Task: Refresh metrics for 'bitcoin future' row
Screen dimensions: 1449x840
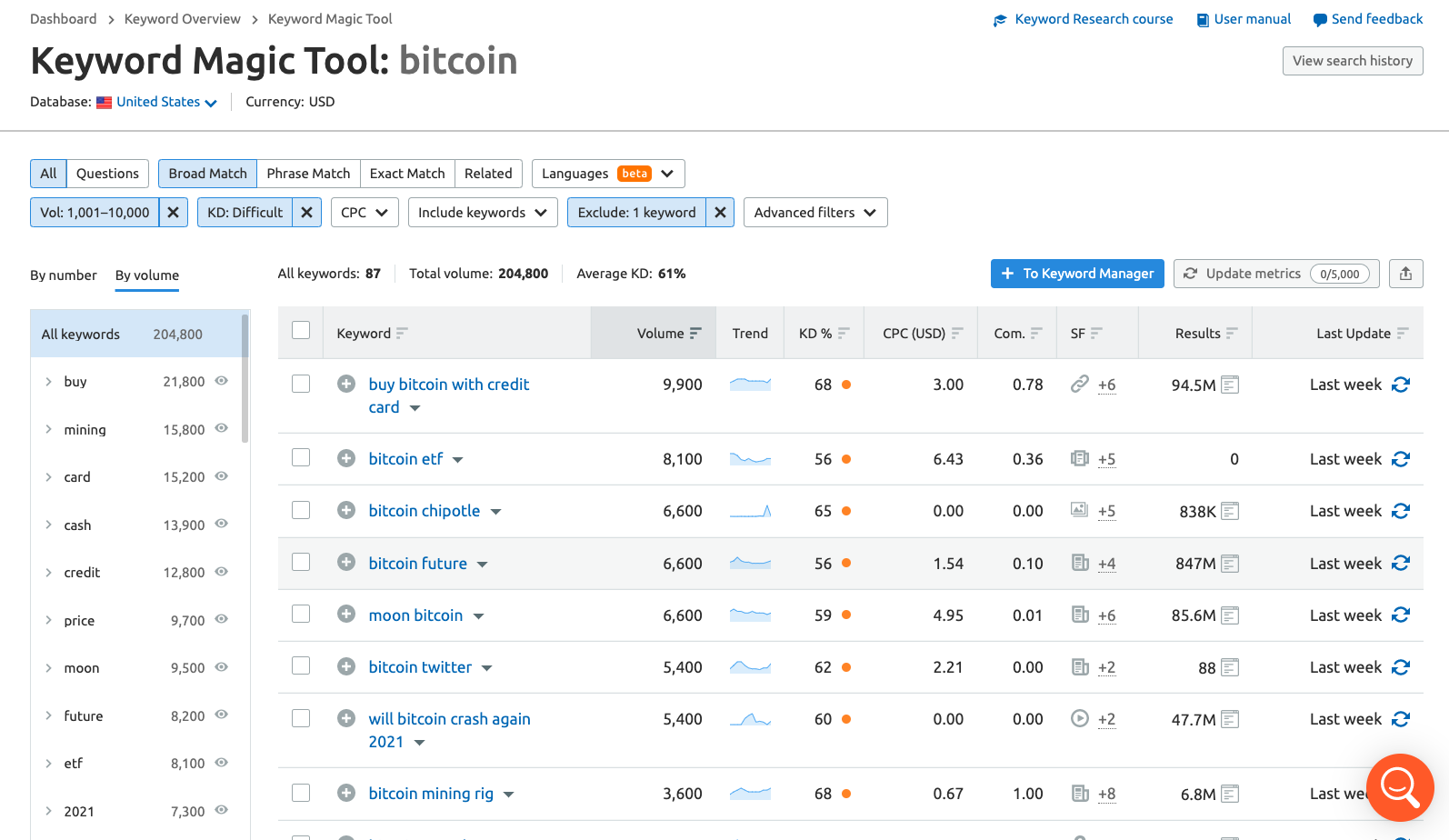Action: click(1401, 563)
